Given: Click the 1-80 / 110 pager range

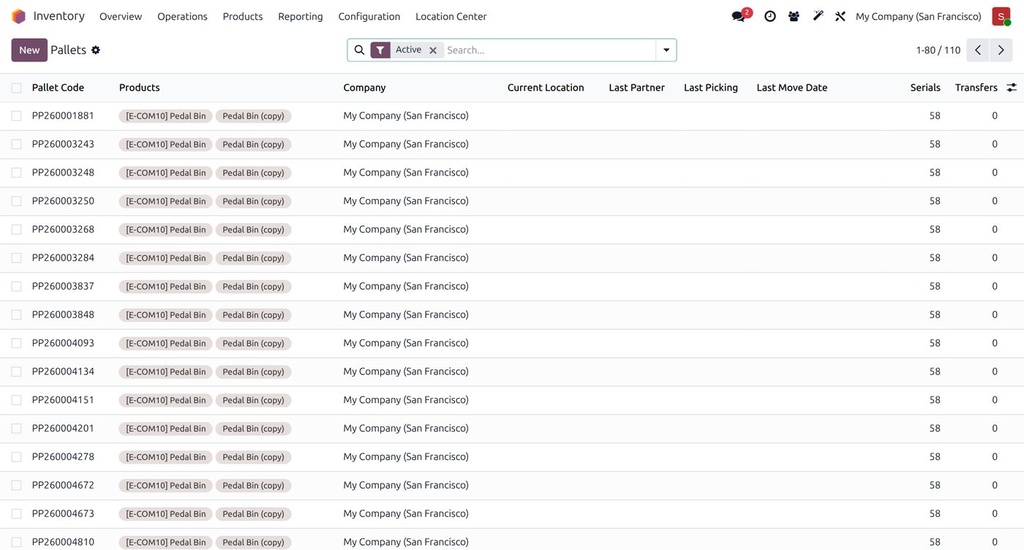Looking at the screenshot, I should coord(938,50).
